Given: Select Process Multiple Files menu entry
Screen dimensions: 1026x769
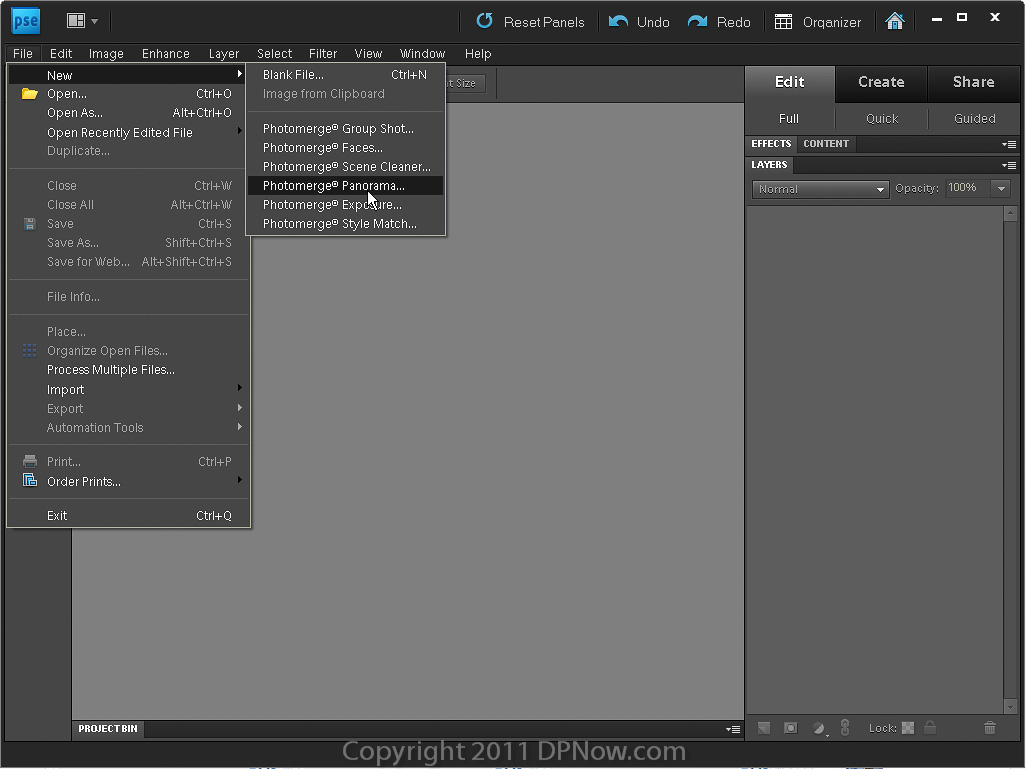Looking at the screenshot, I should pos(111,370).
